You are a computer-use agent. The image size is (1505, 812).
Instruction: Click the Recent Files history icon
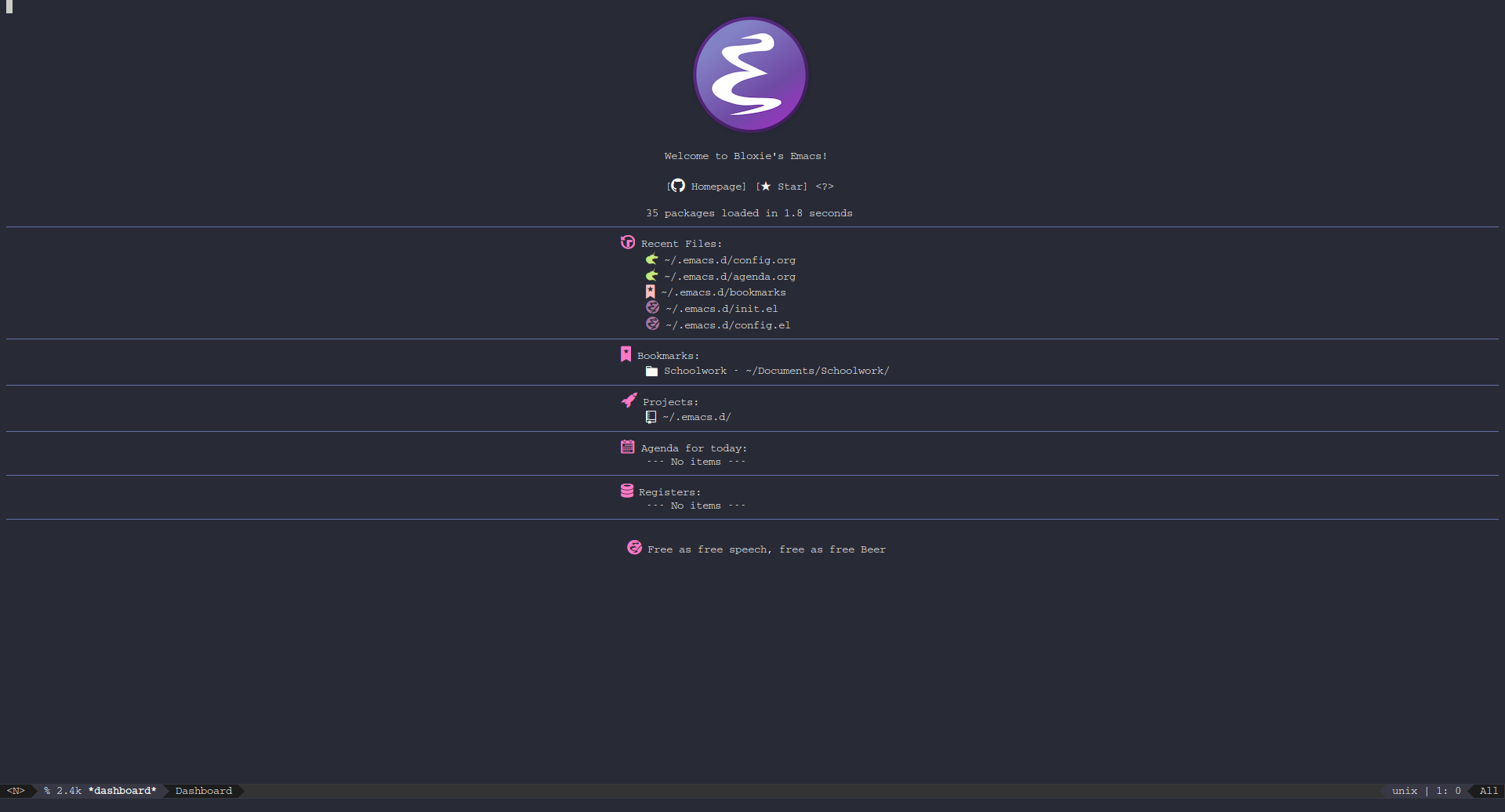[x=627, y=242]
